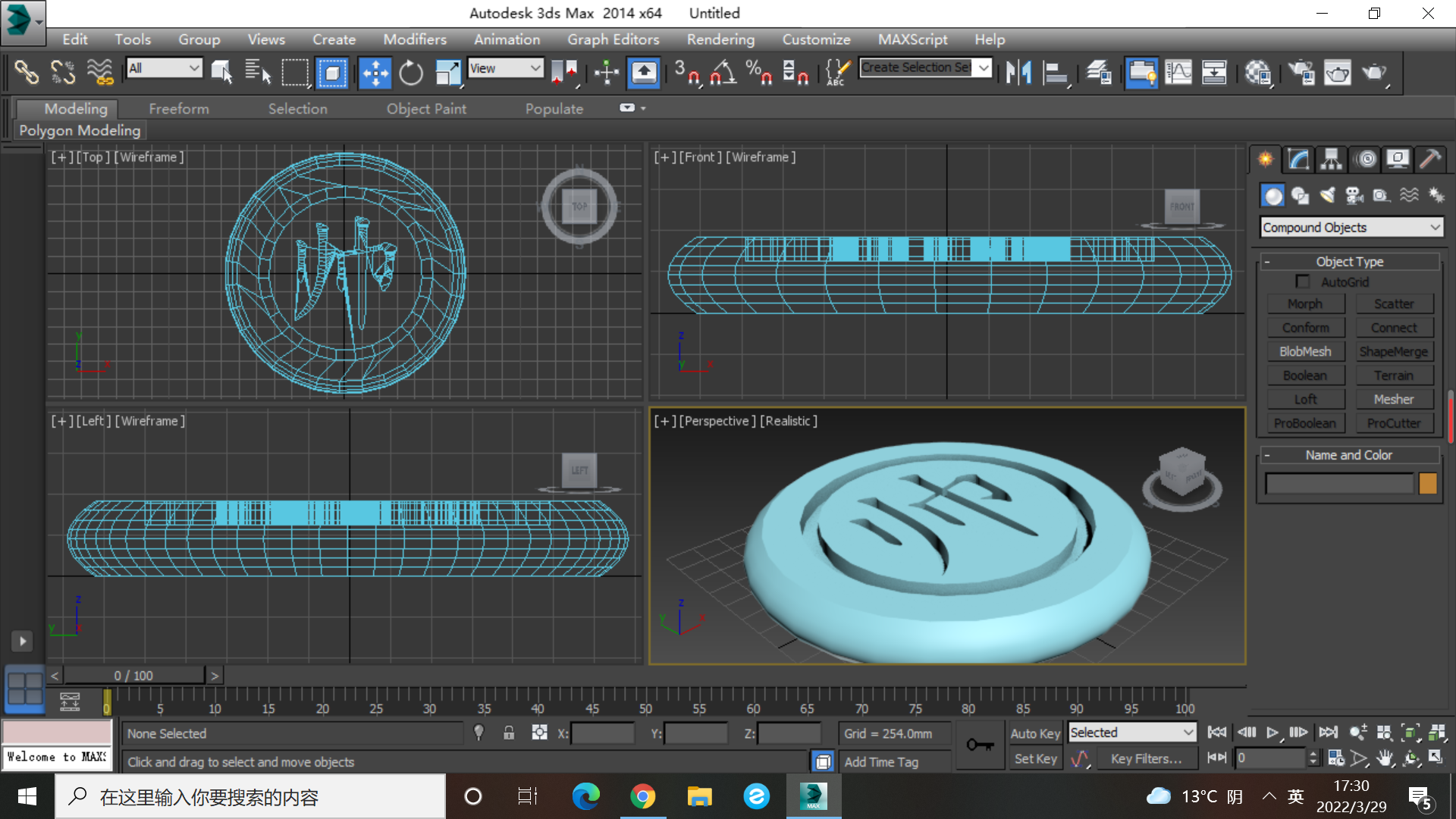Click the Mirror tool icon

click(1020, 72)
